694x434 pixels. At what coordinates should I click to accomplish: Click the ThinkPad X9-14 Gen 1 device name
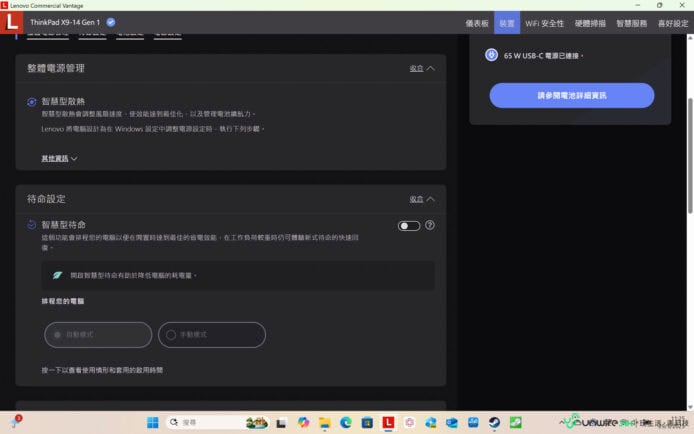pyautogui.click(x=65, y=22)
